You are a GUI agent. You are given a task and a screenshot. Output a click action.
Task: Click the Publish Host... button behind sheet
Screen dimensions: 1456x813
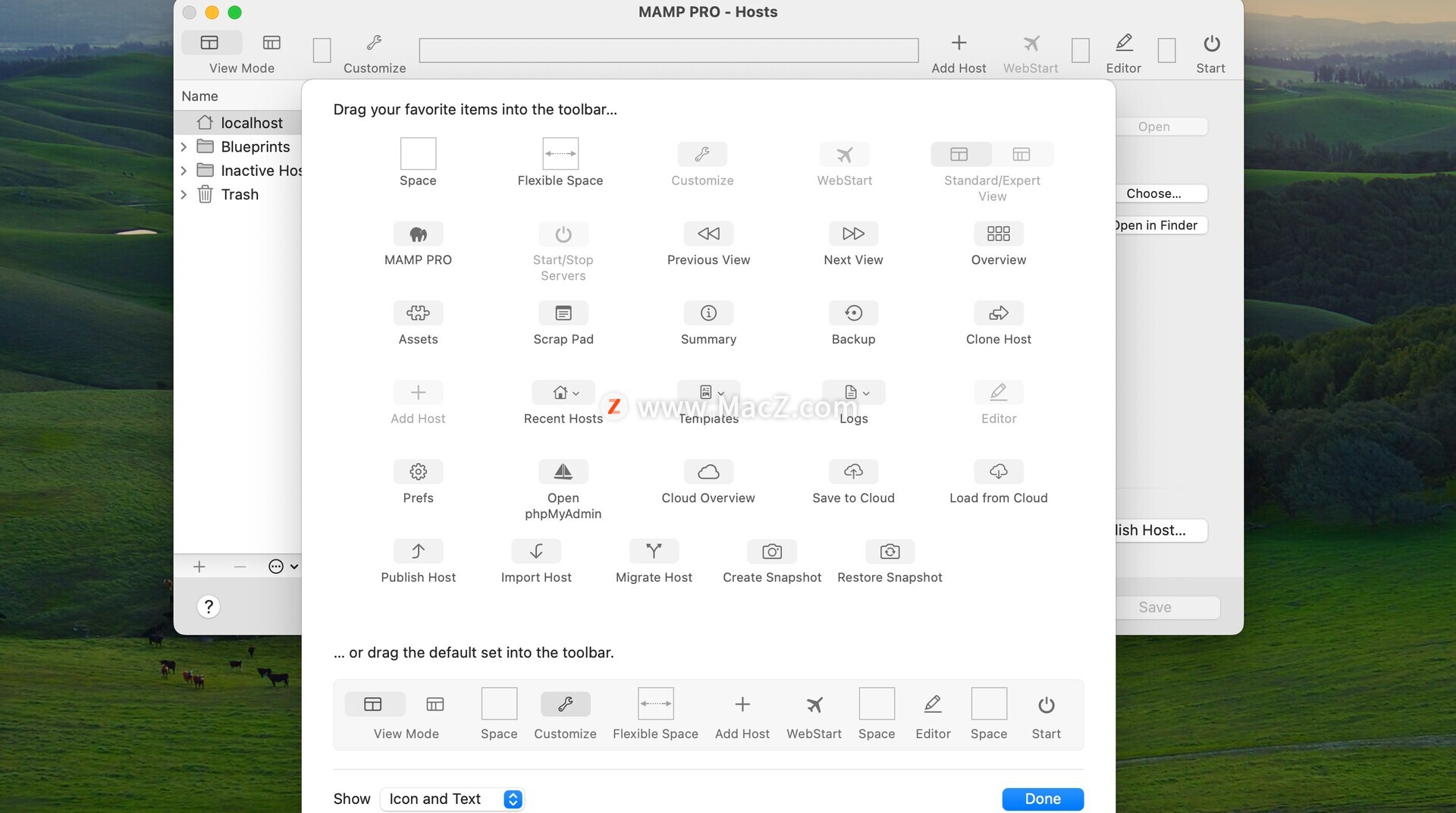(1161, 530)
